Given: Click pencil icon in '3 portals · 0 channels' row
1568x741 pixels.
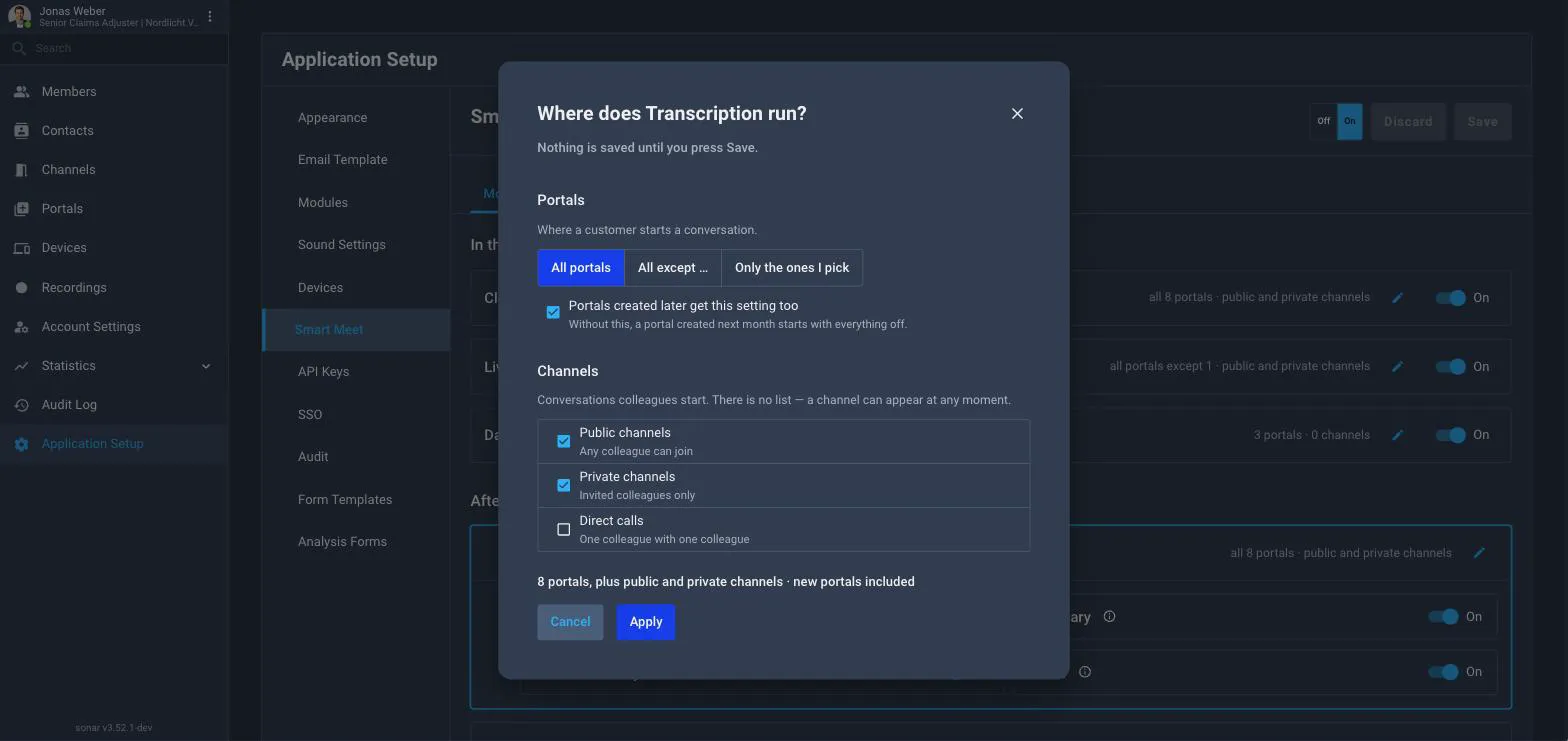Looking at the screenshot, I should [1398, 436].
